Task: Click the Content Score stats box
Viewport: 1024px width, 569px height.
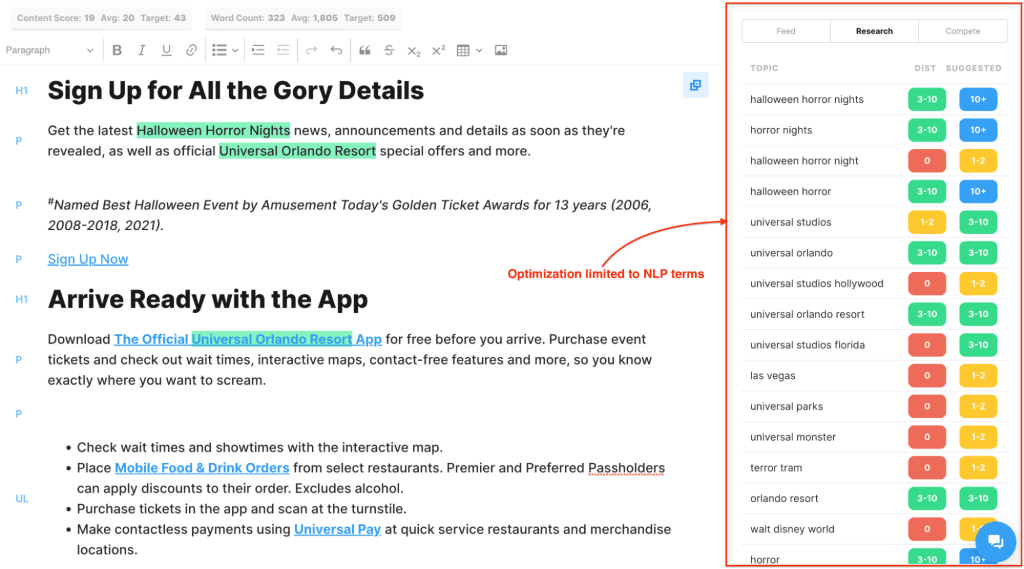Action: click(x=101, y=18)
